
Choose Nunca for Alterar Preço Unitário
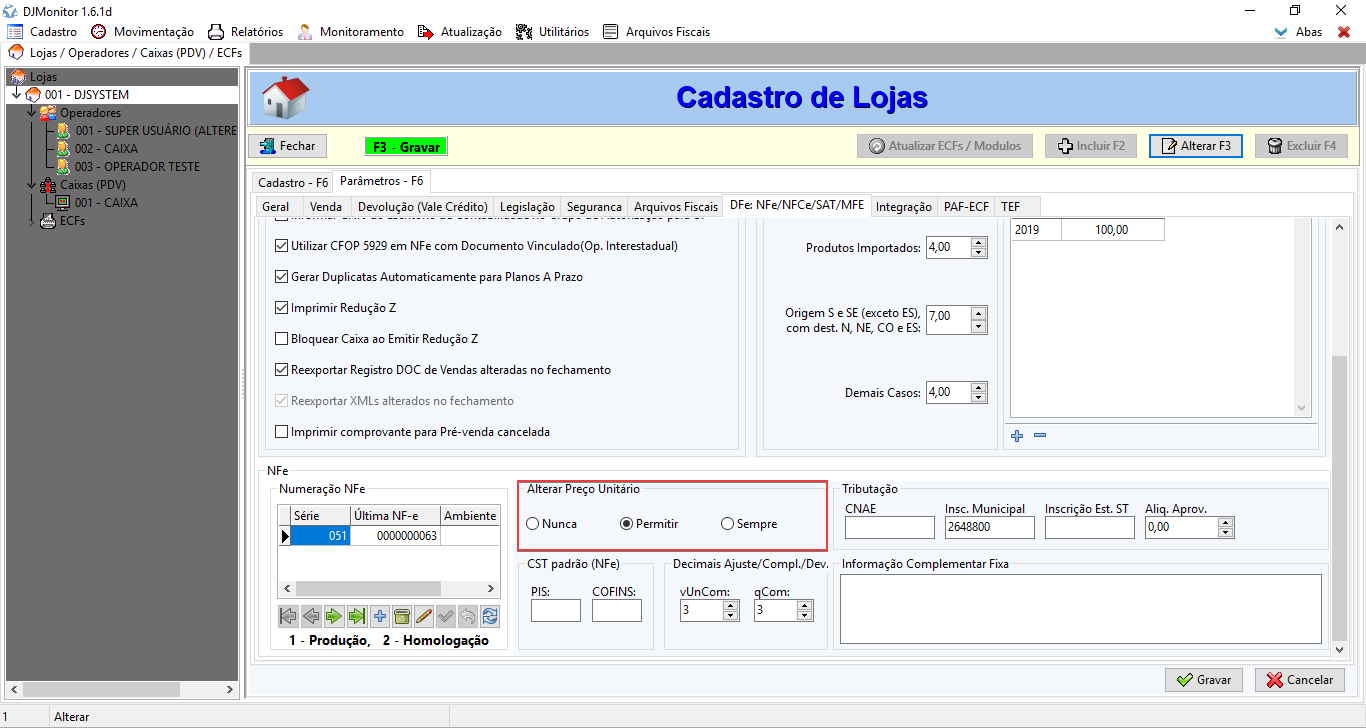533,524
